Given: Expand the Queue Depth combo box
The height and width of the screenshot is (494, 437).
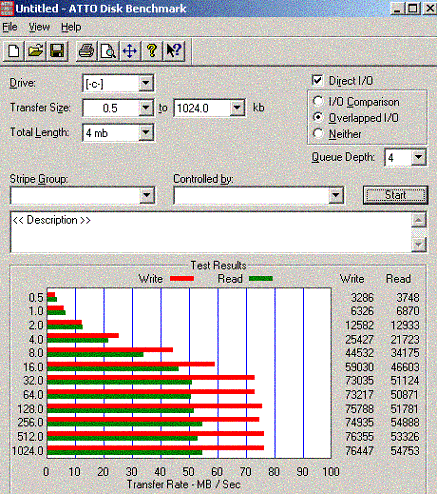Looking at the screenshot, I should pyautogui.click(x=418, y=157).
